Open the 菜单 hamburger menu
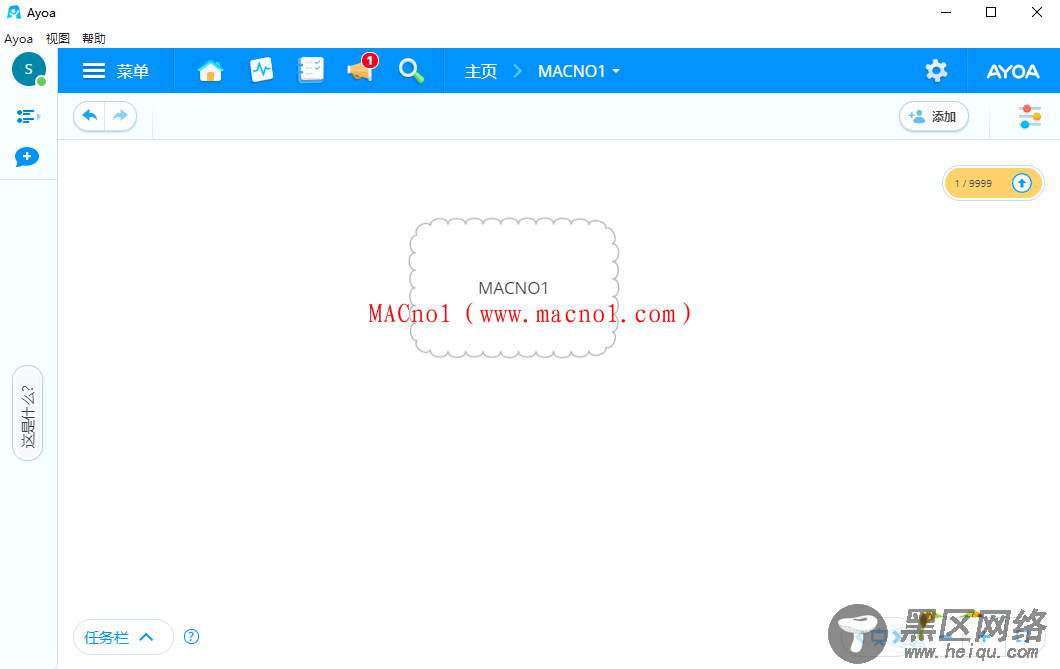Image resolution: width=1060 pixels, height=669 pixels. [x=116, y=71]
